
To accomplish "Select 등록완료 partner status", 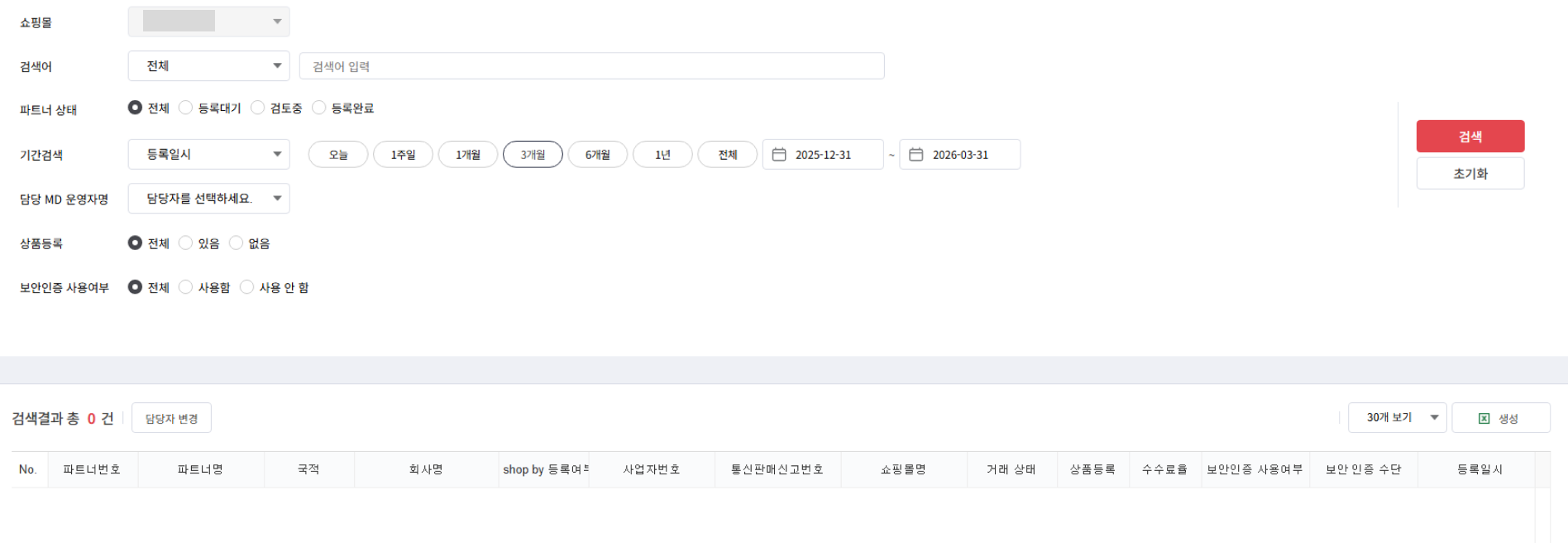I will point(318,108).
